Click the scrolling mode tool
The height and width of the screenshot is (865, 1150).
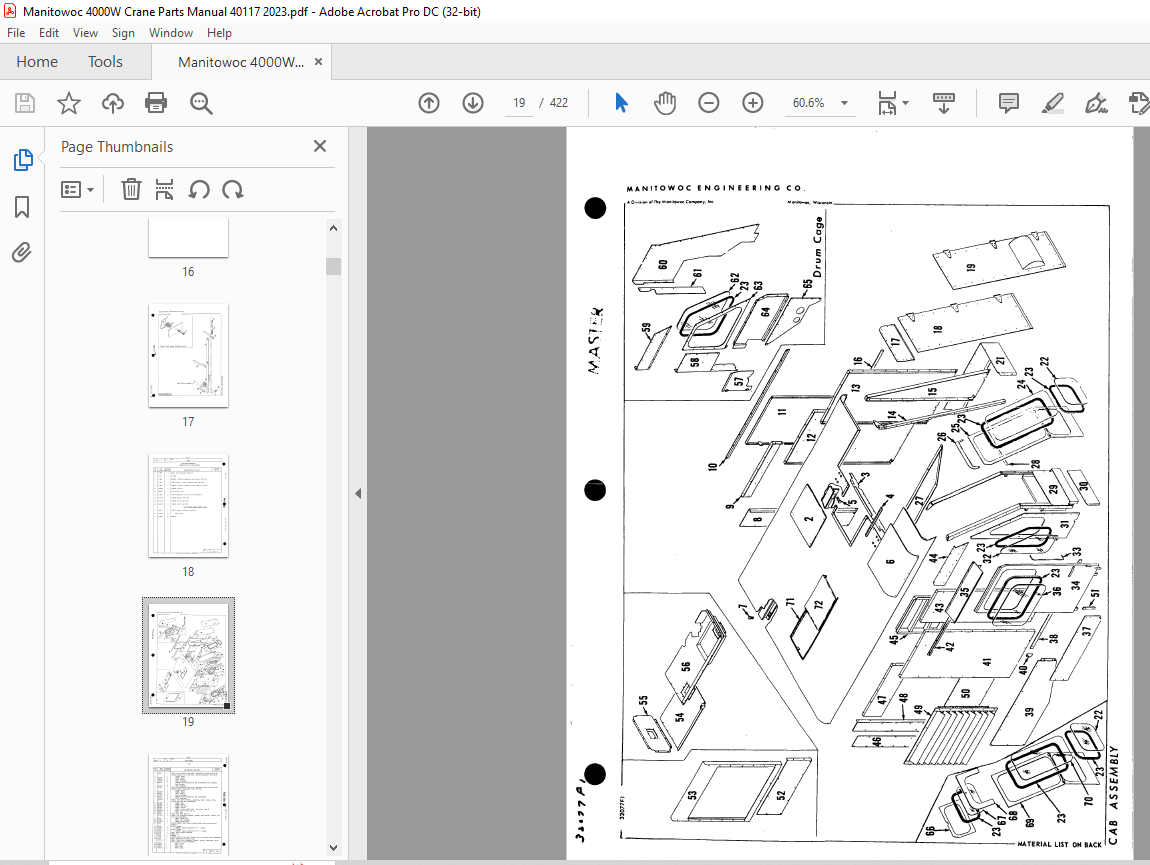[x=943, y=103]
